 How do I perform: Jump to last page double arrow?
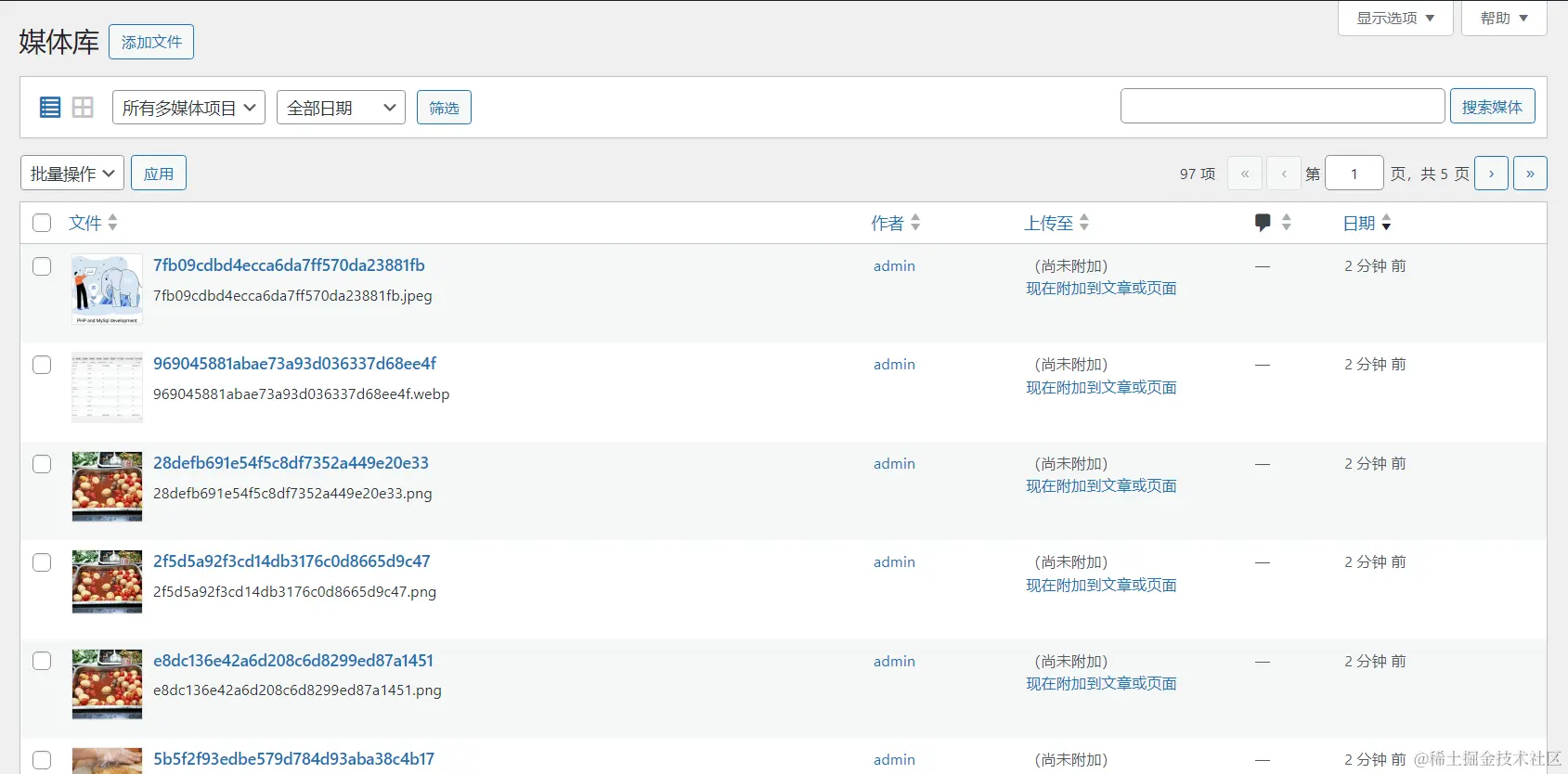click(1530, 174)
